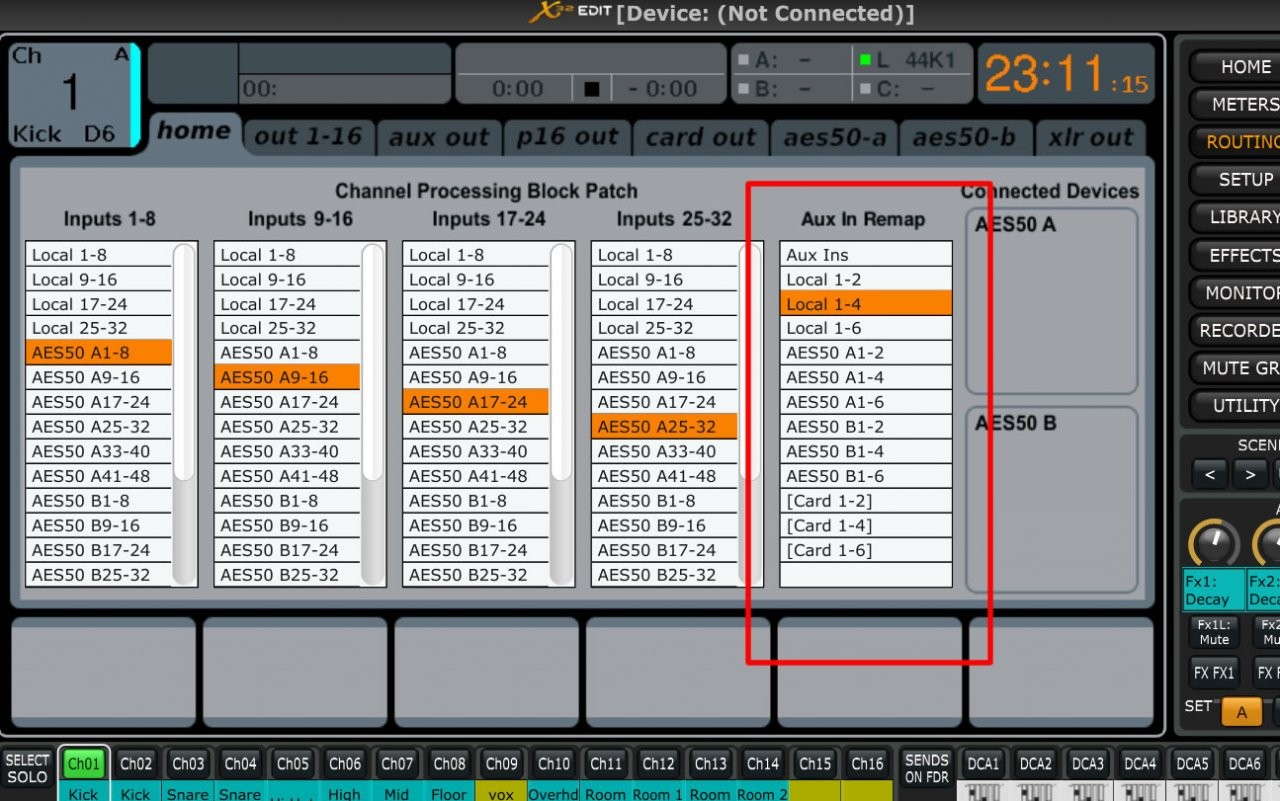Screen dimensions: 1280x801
Task: Go to previous scene with the < button
Action: 1210,474
